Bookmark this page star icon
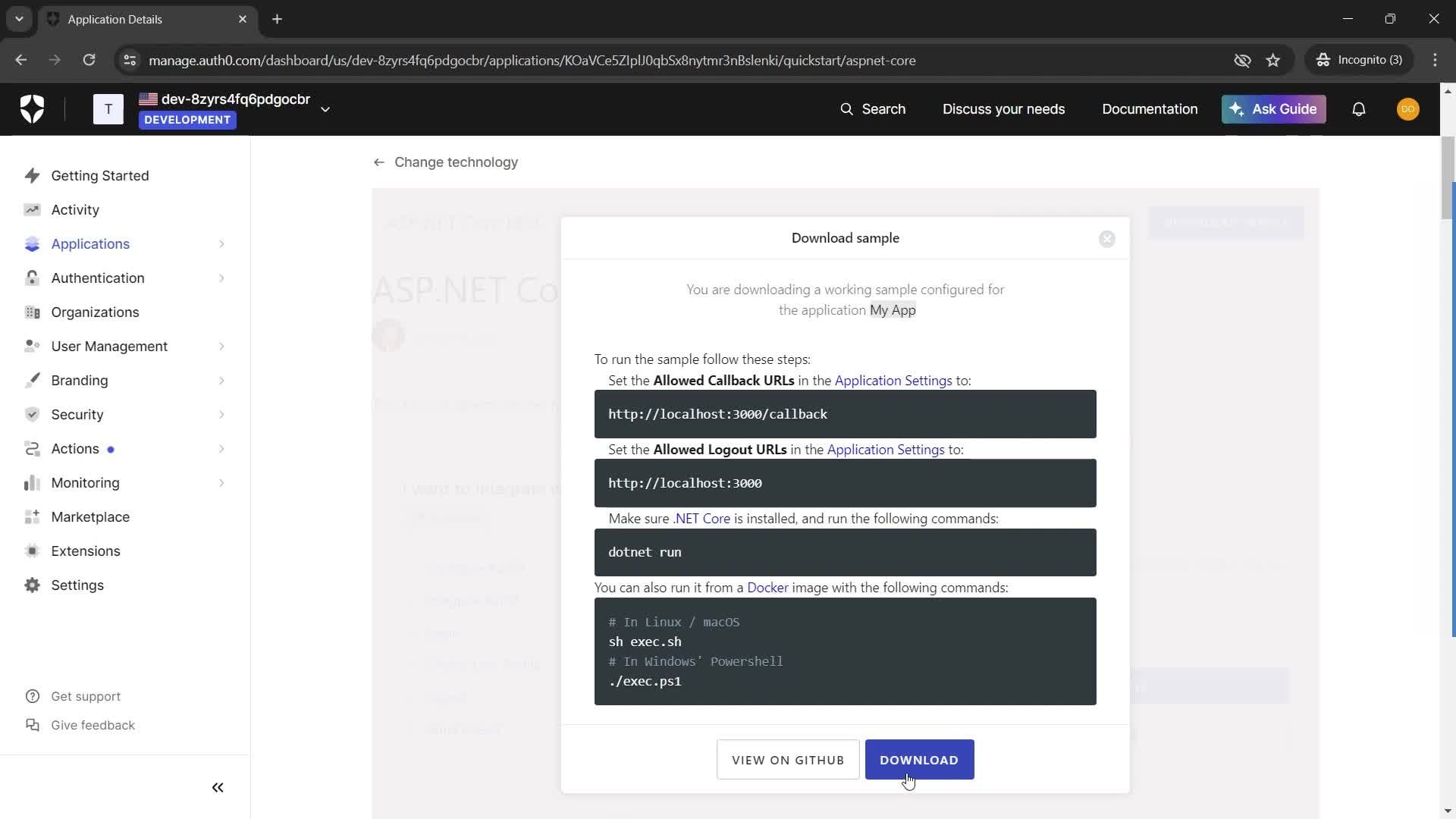The height and width of the screenshot is (819, 1456). click(x=1272, y=60)
